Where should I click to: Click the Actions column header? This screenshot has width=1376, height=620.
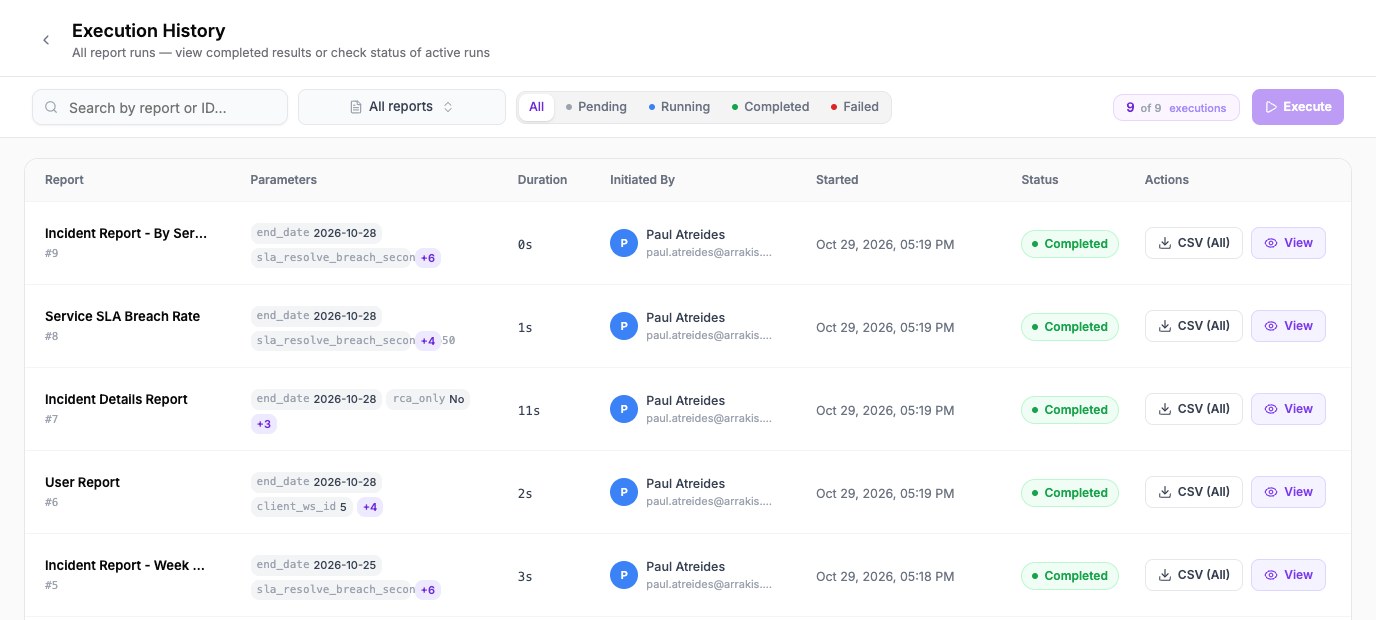click(1166, 180)
